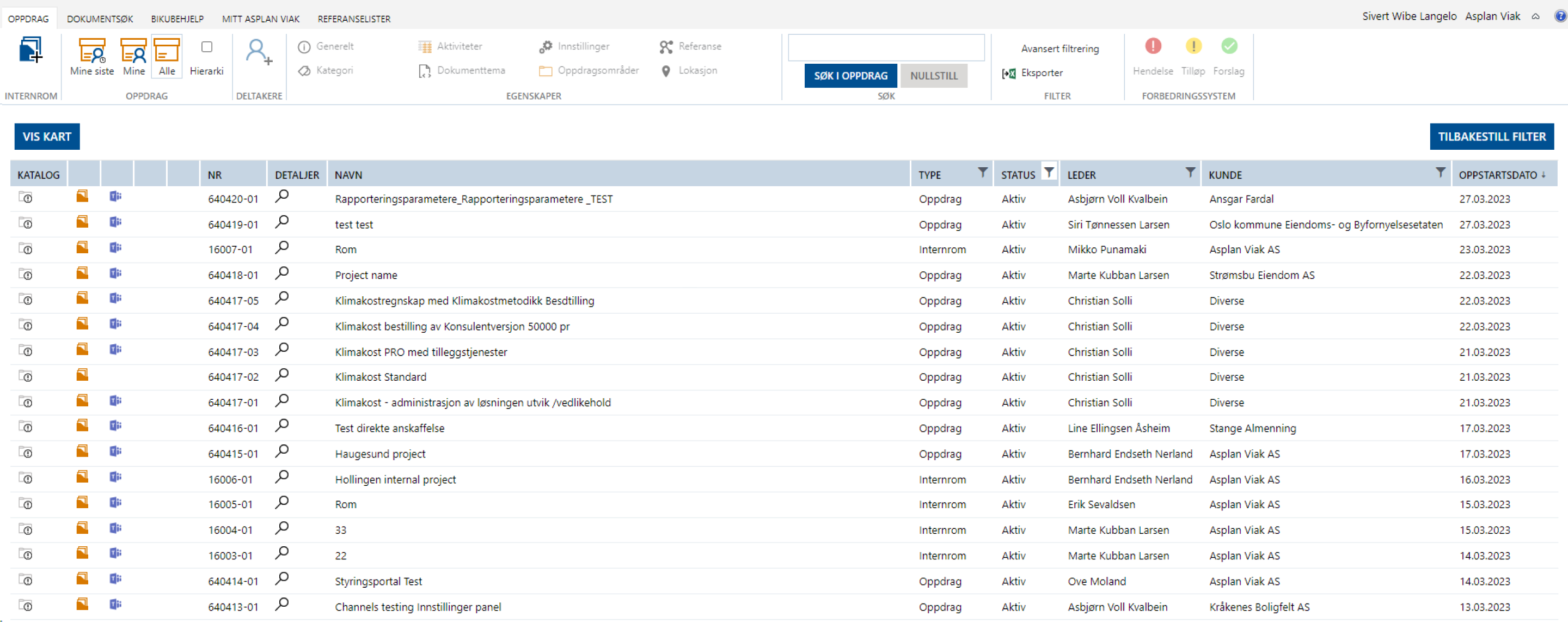Open catalog icon for Klimakost Standard row
Screen dimensions: 1568x622
tap(26, 376)
